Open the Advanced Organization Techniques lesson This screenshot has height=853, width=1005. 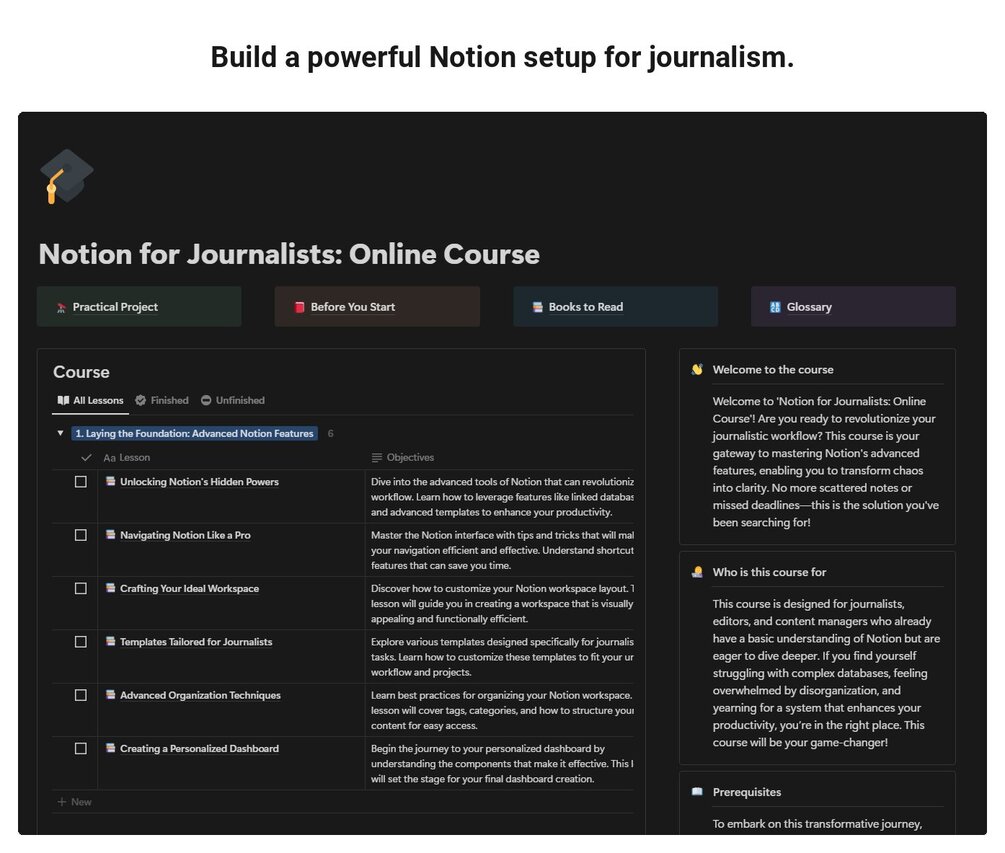click(x=201, y=695)
